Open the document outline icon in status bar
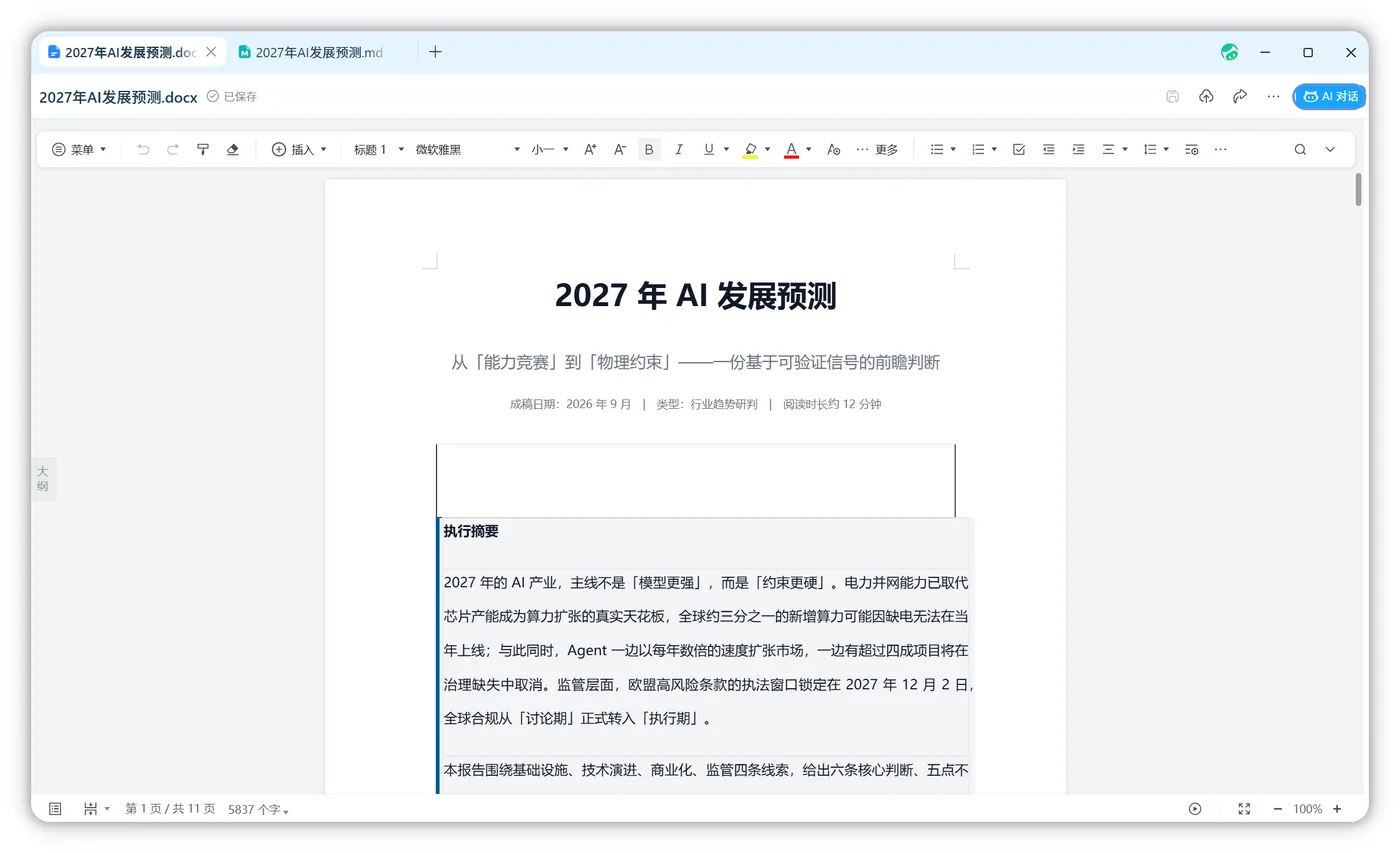Image resolution: width=1400 pixels, height=853 pixels. (55, 808)
